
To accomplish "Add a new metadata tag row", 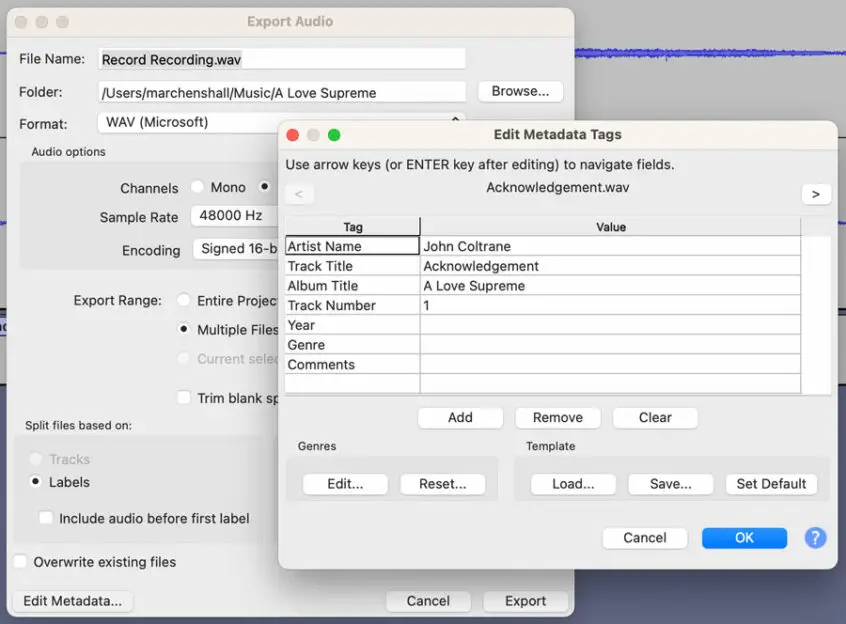I will pos(460,417).
